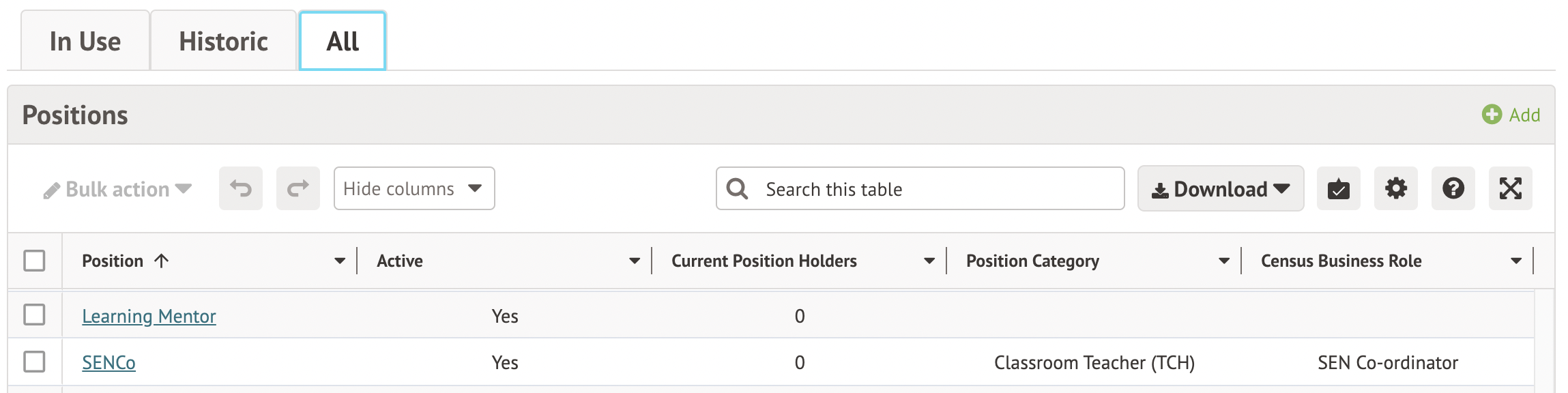Click the redo arrow icon
1568x393 pixels.
click(298, 188)
